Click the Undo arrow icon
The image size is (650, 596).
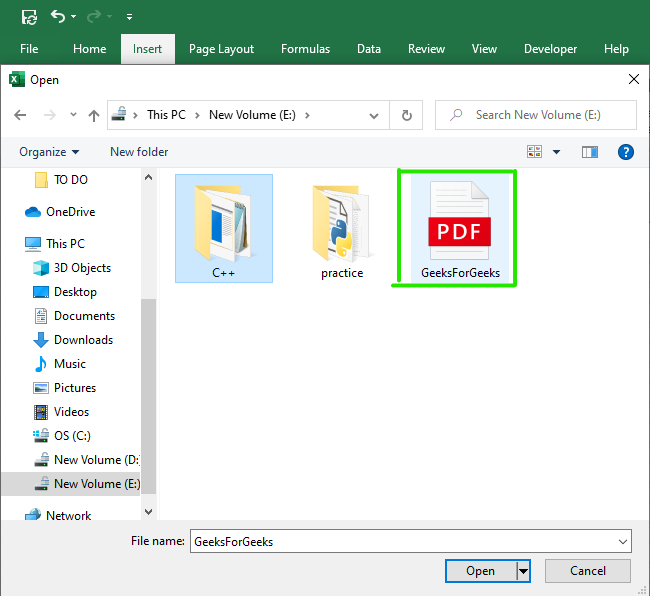pos(58,17)
